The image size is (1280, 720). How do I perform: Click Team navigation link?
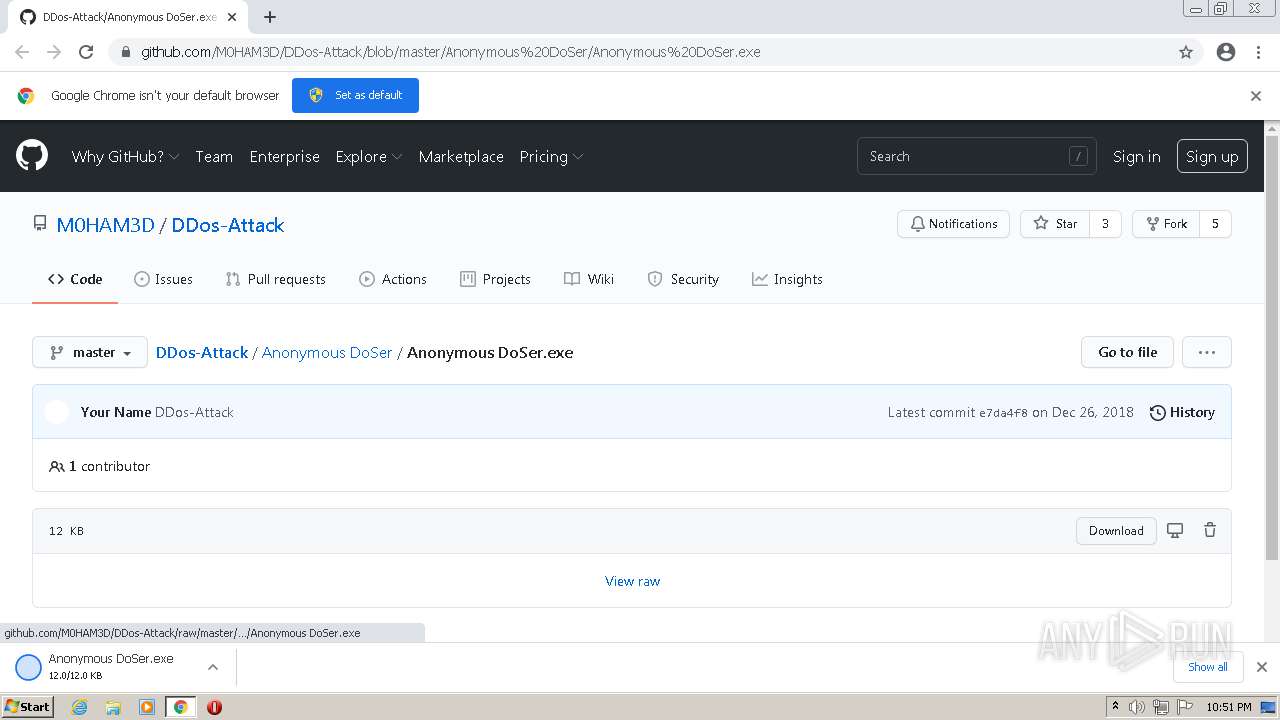point(214,156)
